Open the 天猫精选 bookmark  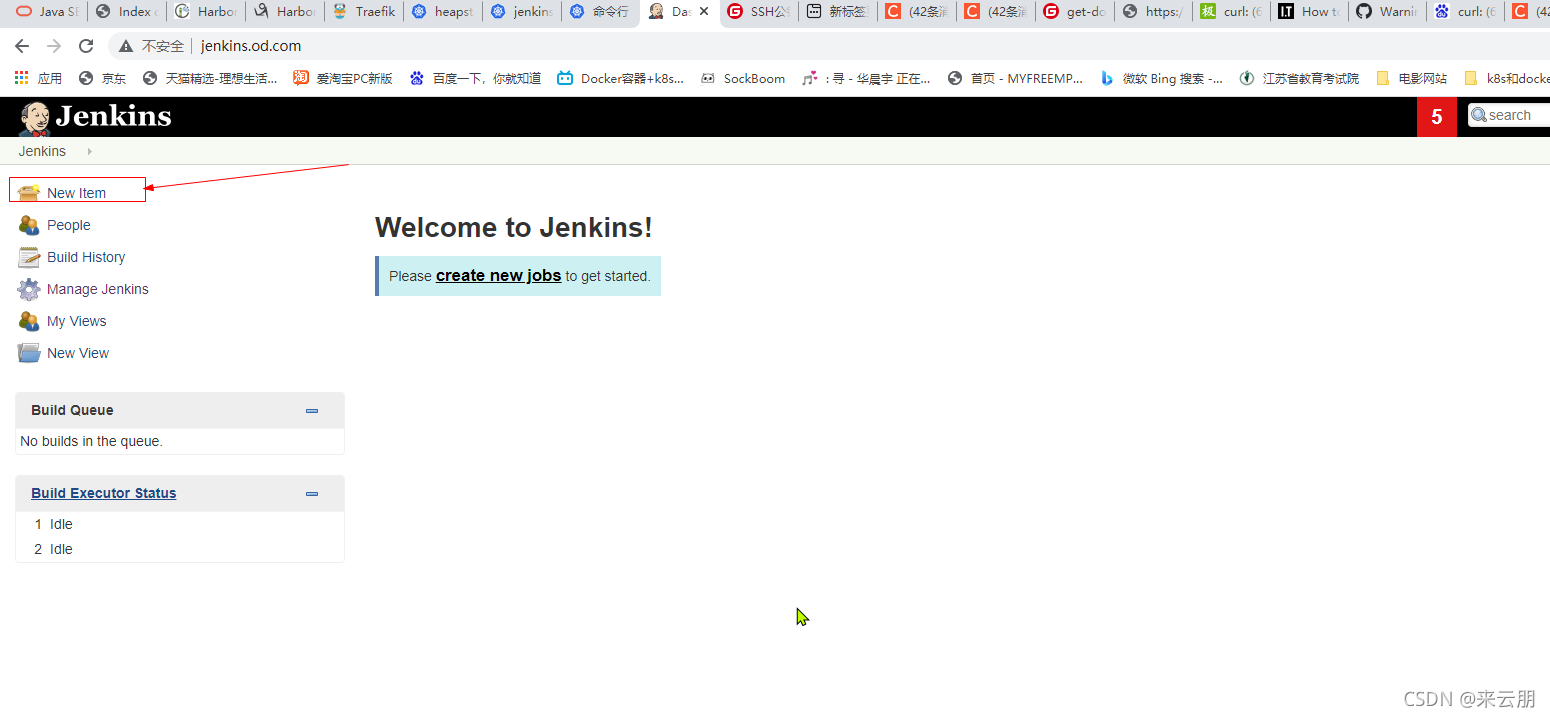(x=210, y=78)
